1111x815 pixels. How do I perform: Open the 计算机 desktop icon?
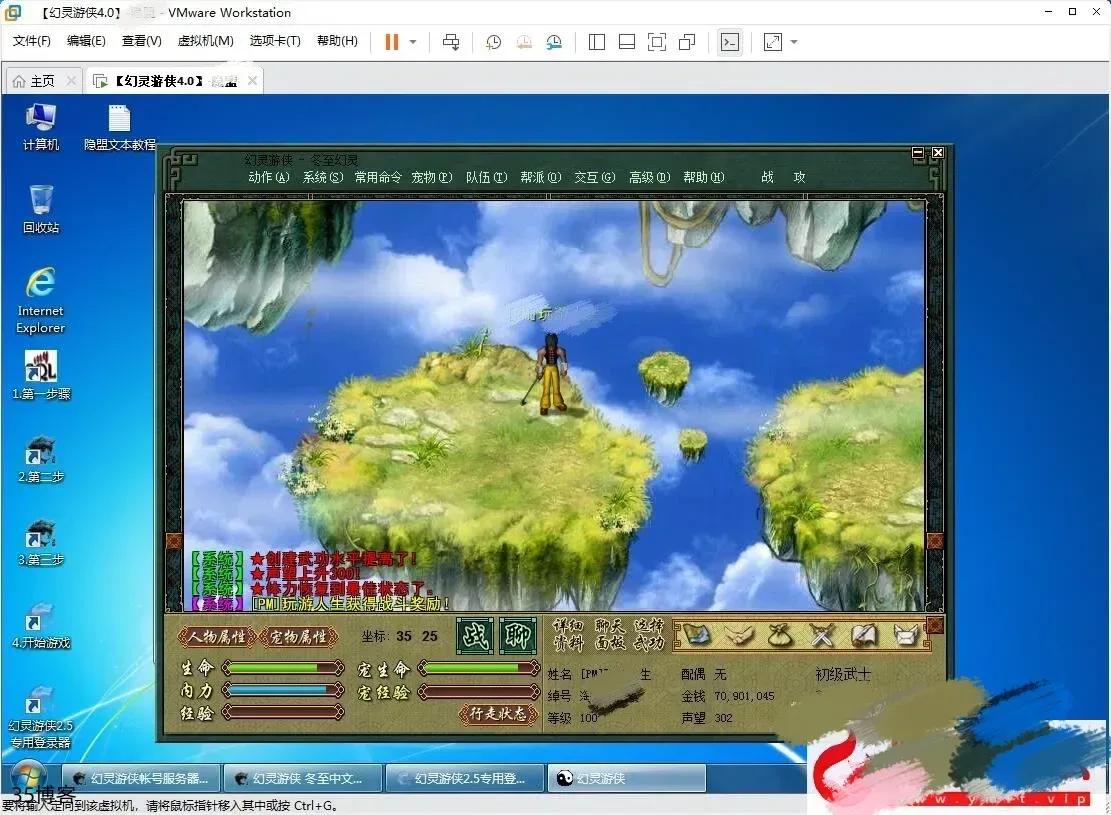[40, 127]
